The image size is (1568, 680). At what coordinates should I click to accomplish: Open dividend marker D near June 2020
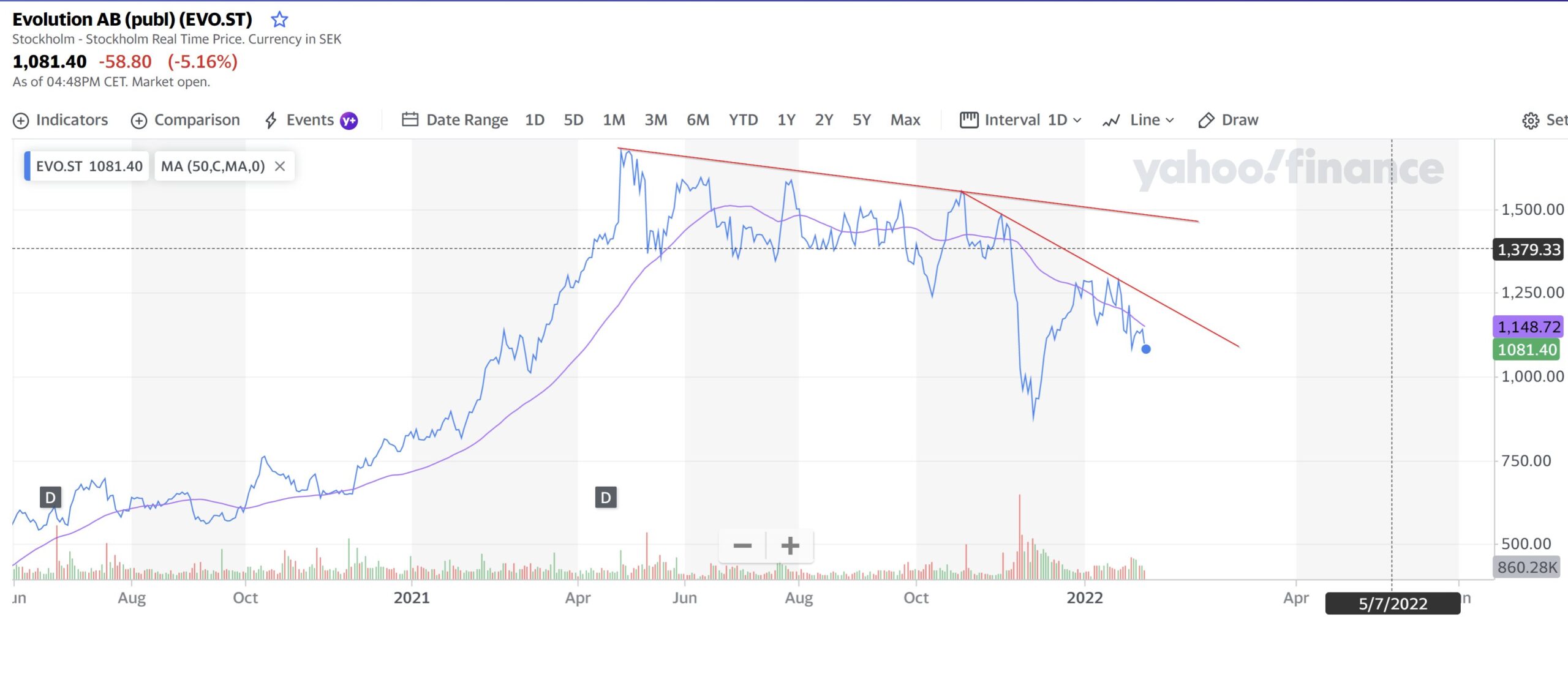[x=50, y=498]
